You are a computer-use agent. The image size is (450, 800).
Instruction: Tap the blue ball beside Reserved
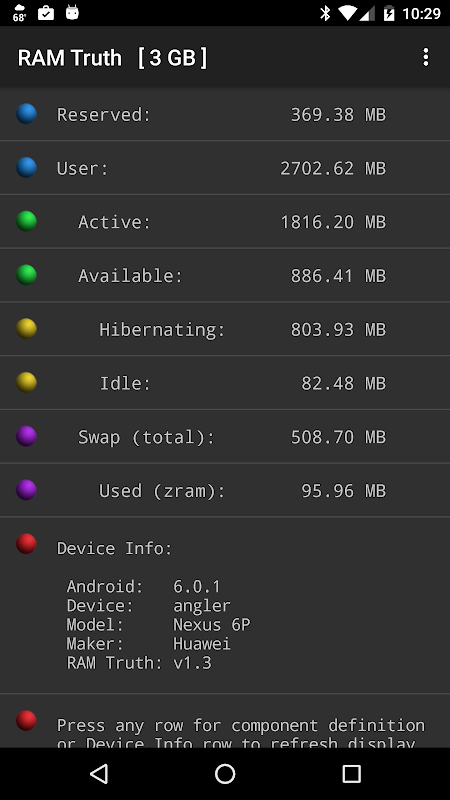point(27,114)
